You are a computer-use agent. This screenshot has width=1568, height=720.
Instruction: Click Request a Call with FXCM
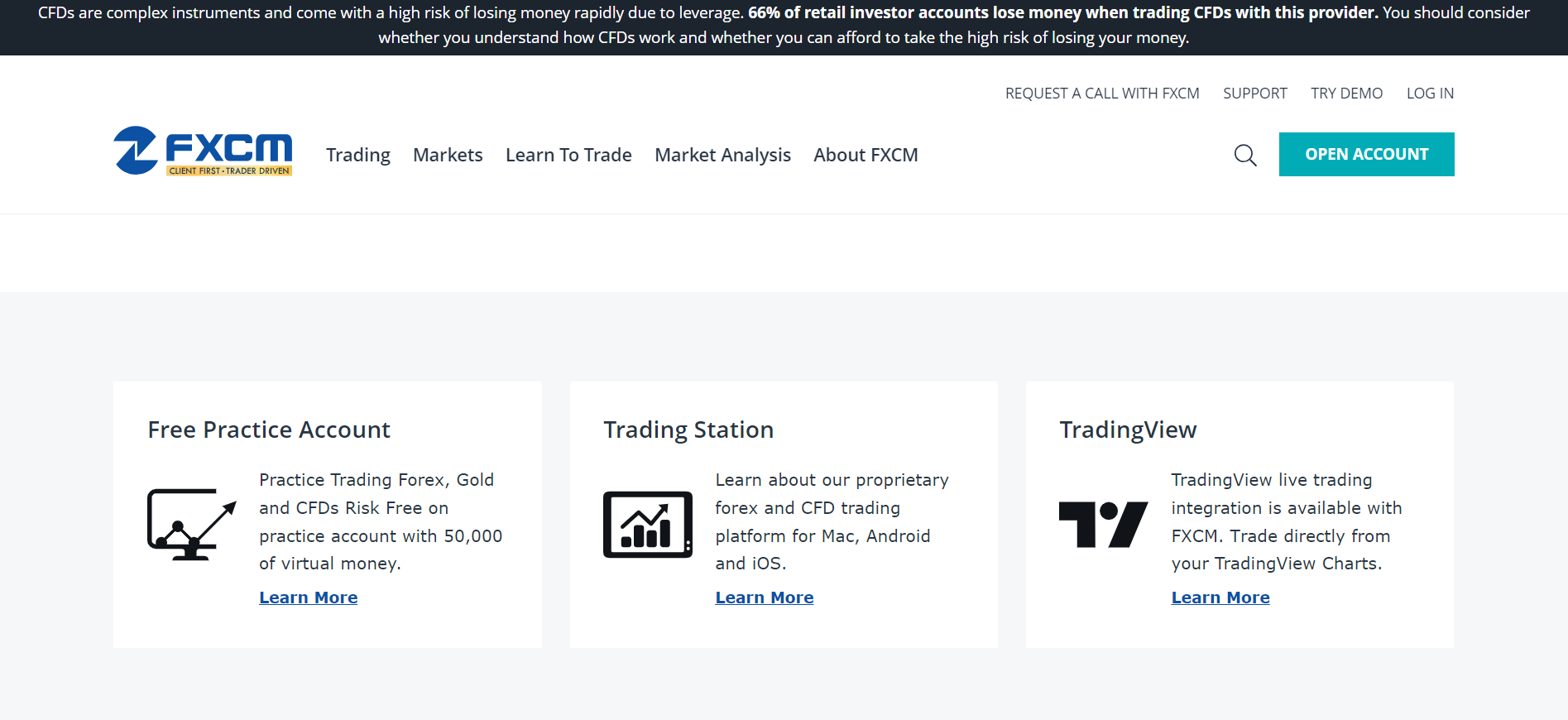pyautogui.click(x=1102, y=94)
